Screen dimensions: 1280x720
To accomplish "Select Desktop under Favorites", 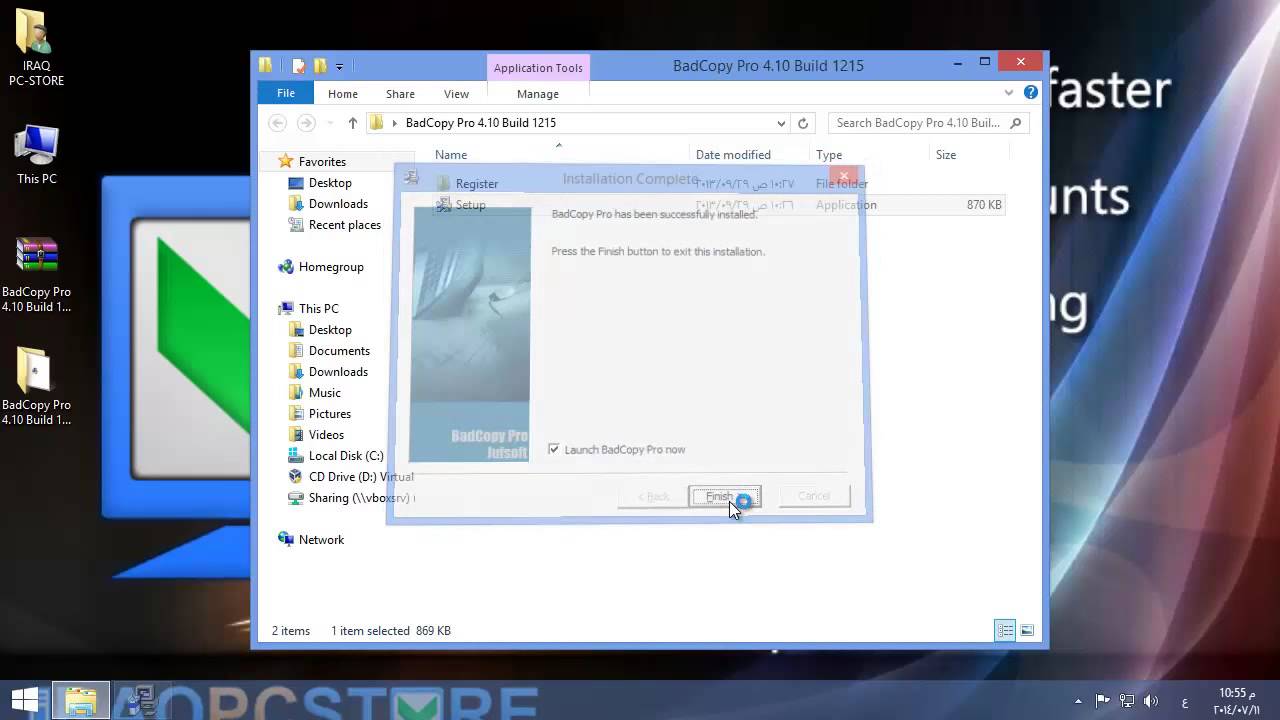I will click(x=330, y=183).
